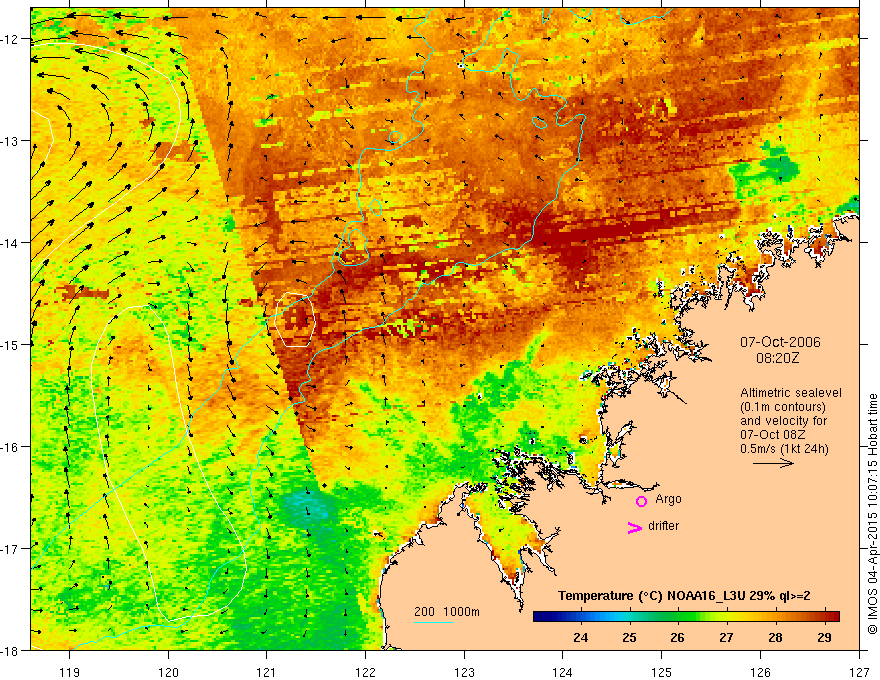This screenshot has height=680, width=880.
Task: Click the latitude axis label '-18'
Action: click(x=9, y=650)
